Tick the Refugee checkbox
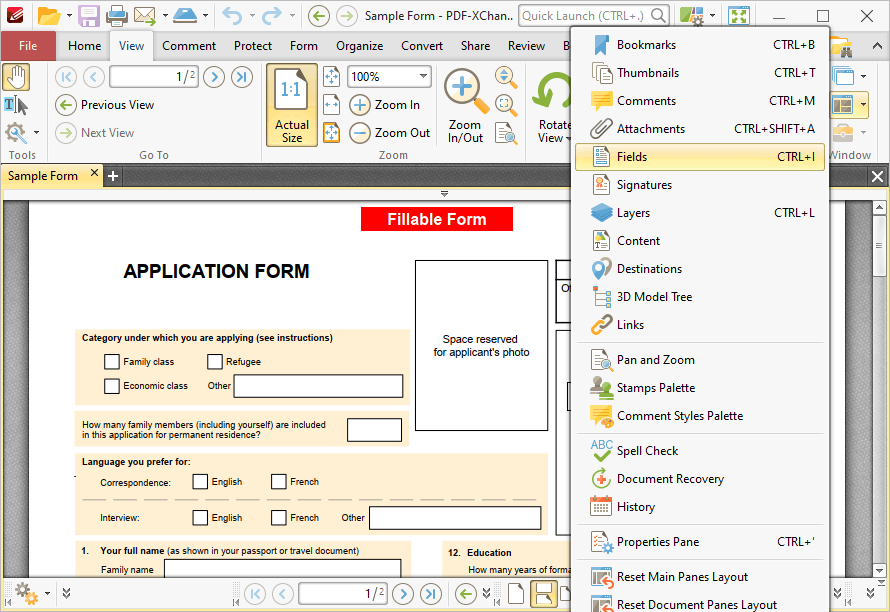Image resolution: width=890 pixels, height=612 pixels. tap(215, 362)
